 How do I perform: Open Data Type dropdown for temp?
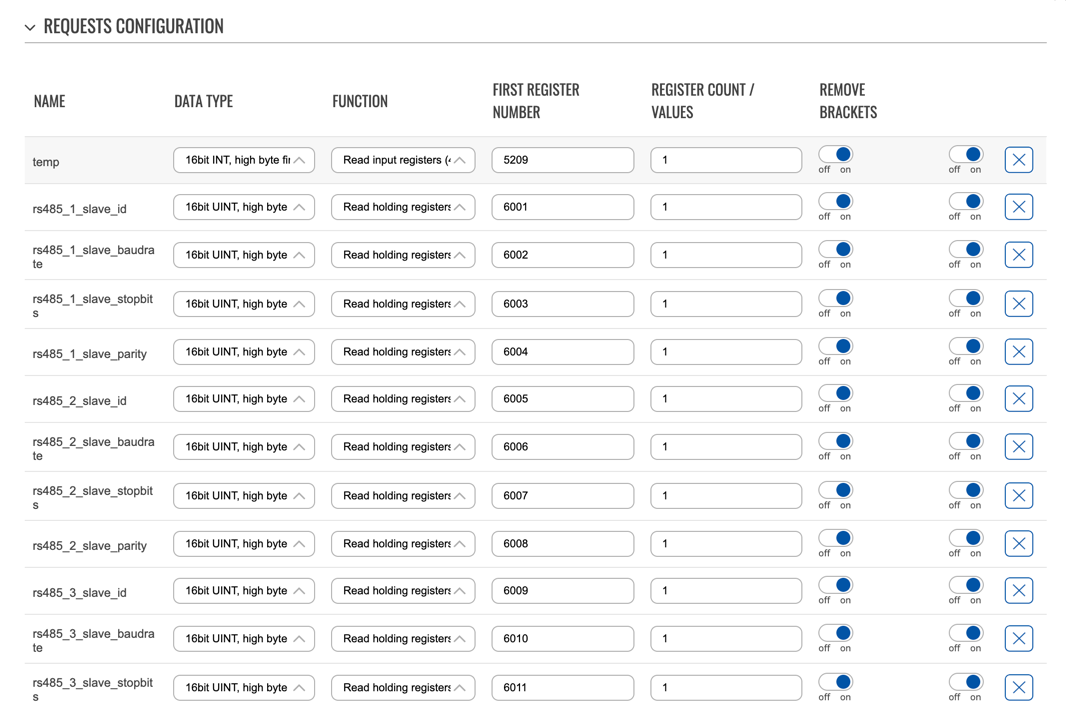[244, 160]
